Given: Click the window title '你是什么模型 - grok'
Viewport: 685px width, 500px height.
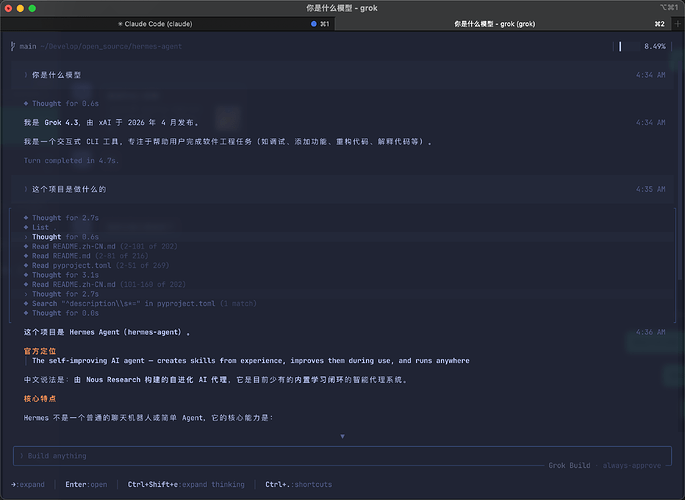Looking at the screenshot, I should point(342,8).
